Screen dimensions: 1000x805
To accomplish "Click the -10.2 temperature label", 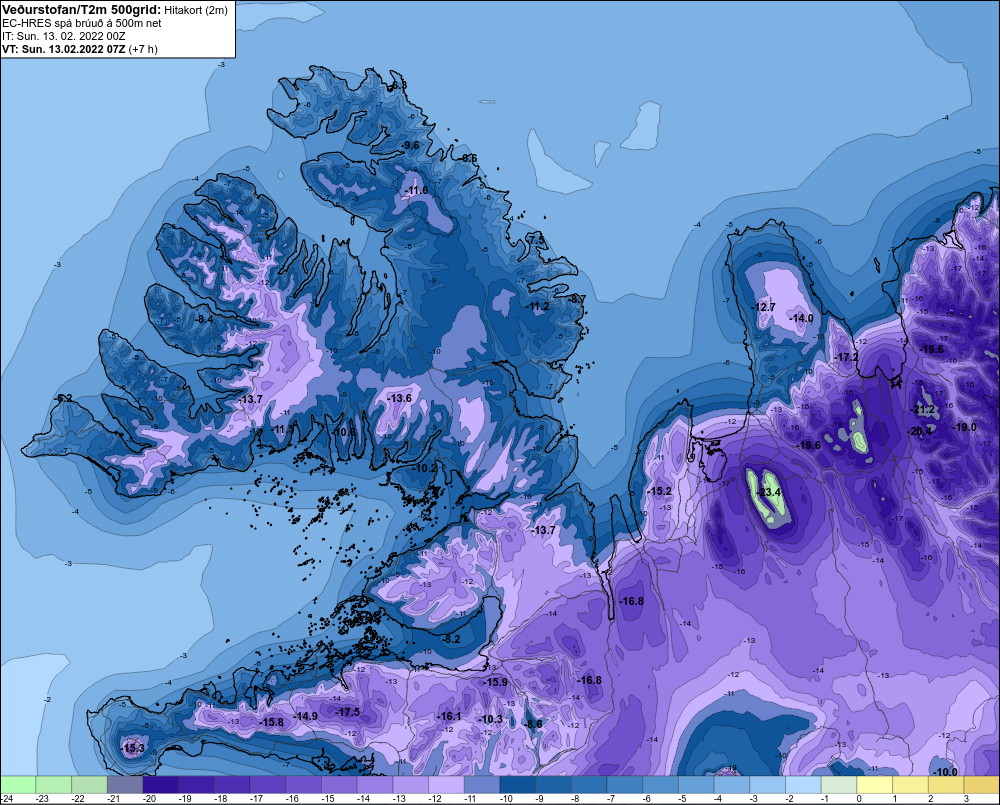I will click(425, 468).
